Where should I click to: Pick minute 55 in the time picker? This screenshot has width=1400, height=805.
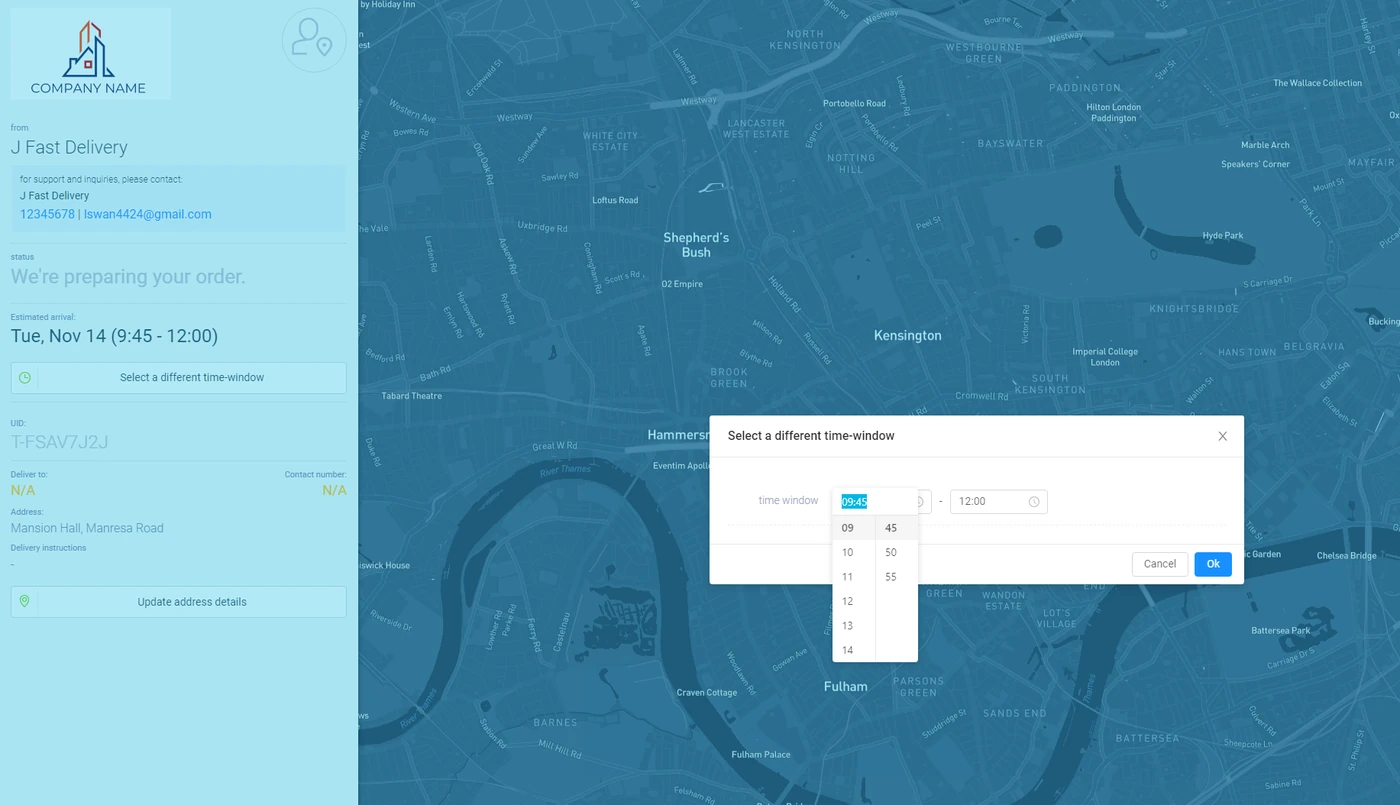point(897,577)
